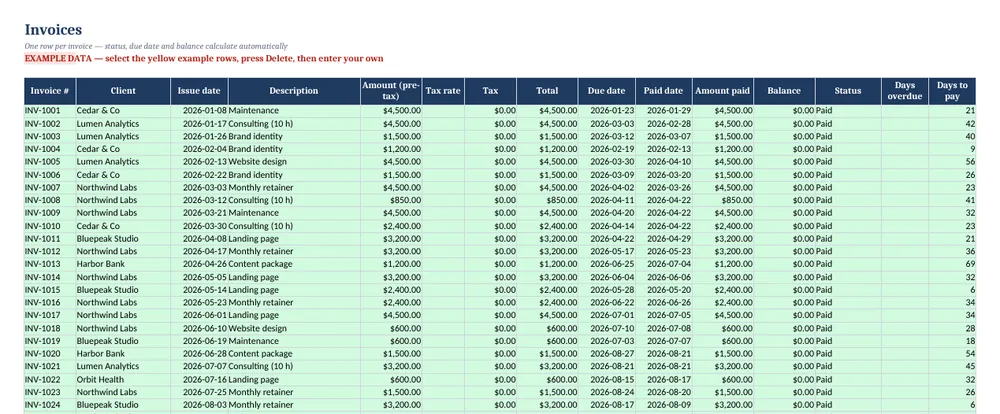1000x414 pixels.
Task: Select the Amount paid column header
Action: click(x=723, y=91)
